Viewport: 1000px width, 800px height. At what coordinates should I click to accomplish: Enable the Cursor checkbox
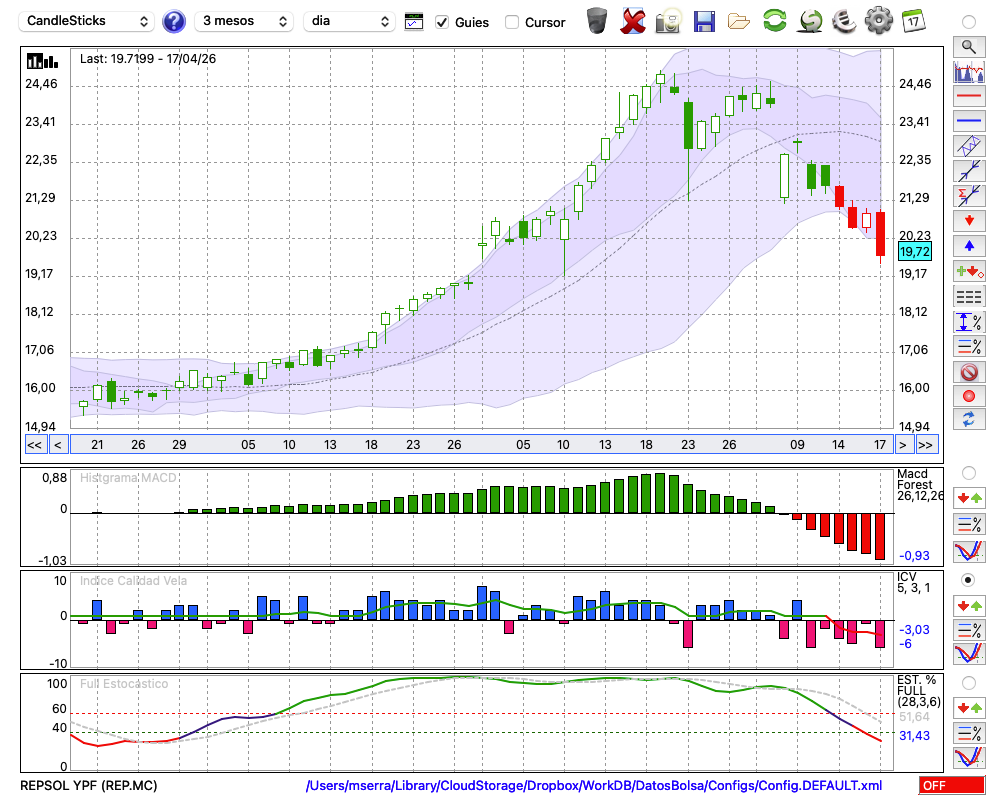tap(511, 22)
